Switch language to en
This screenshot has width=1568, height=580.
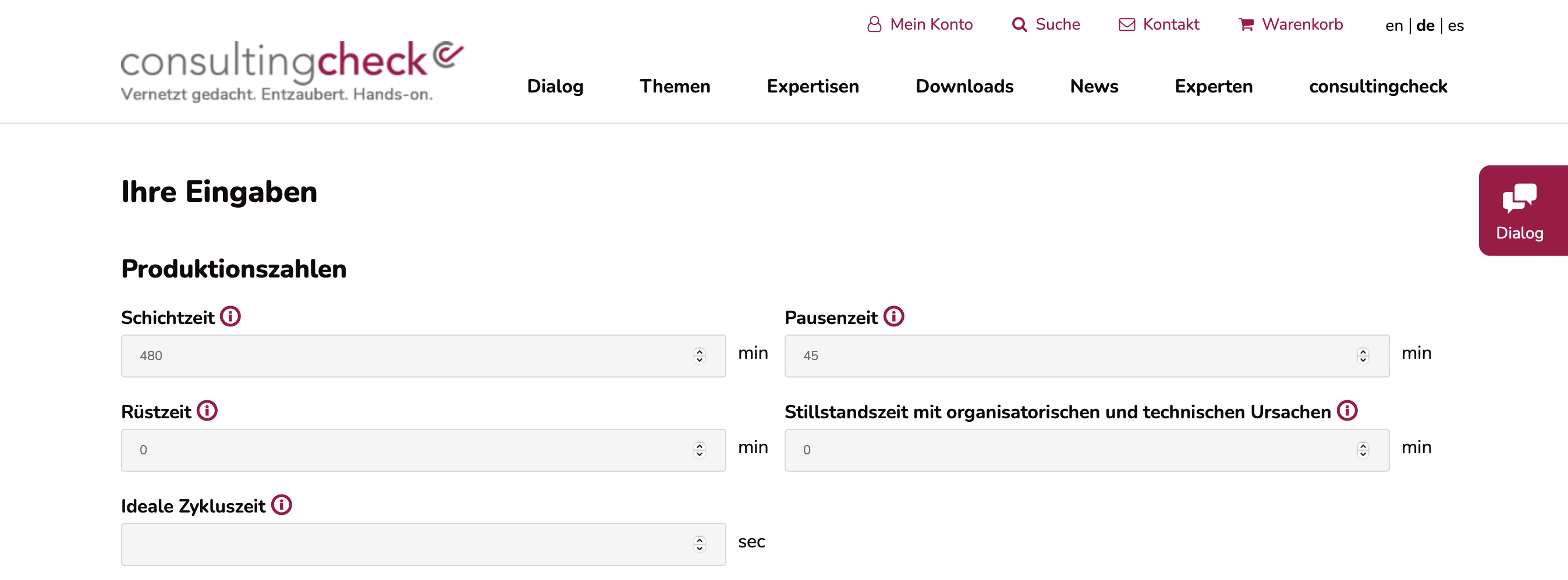[1394, 26]
